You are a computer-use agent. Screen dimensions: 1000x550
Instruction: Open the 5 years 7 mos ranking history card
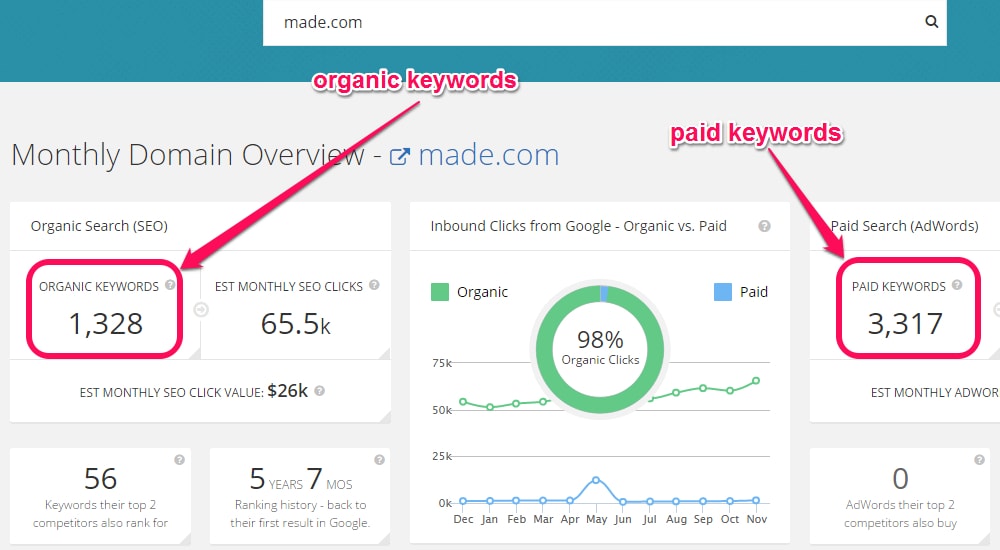coord(300,496)
